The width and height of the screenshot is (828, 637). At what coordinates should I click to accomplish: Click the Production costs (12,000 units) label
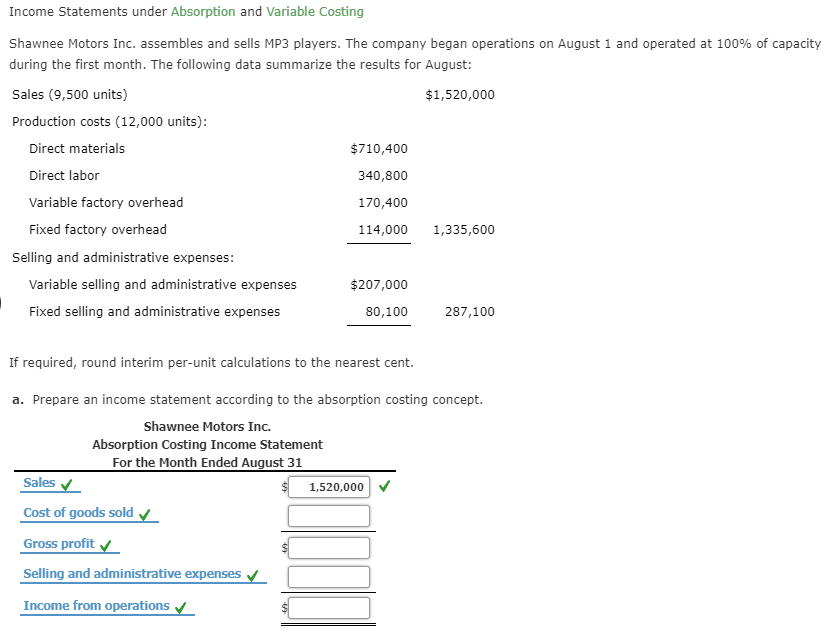point(109,121)
